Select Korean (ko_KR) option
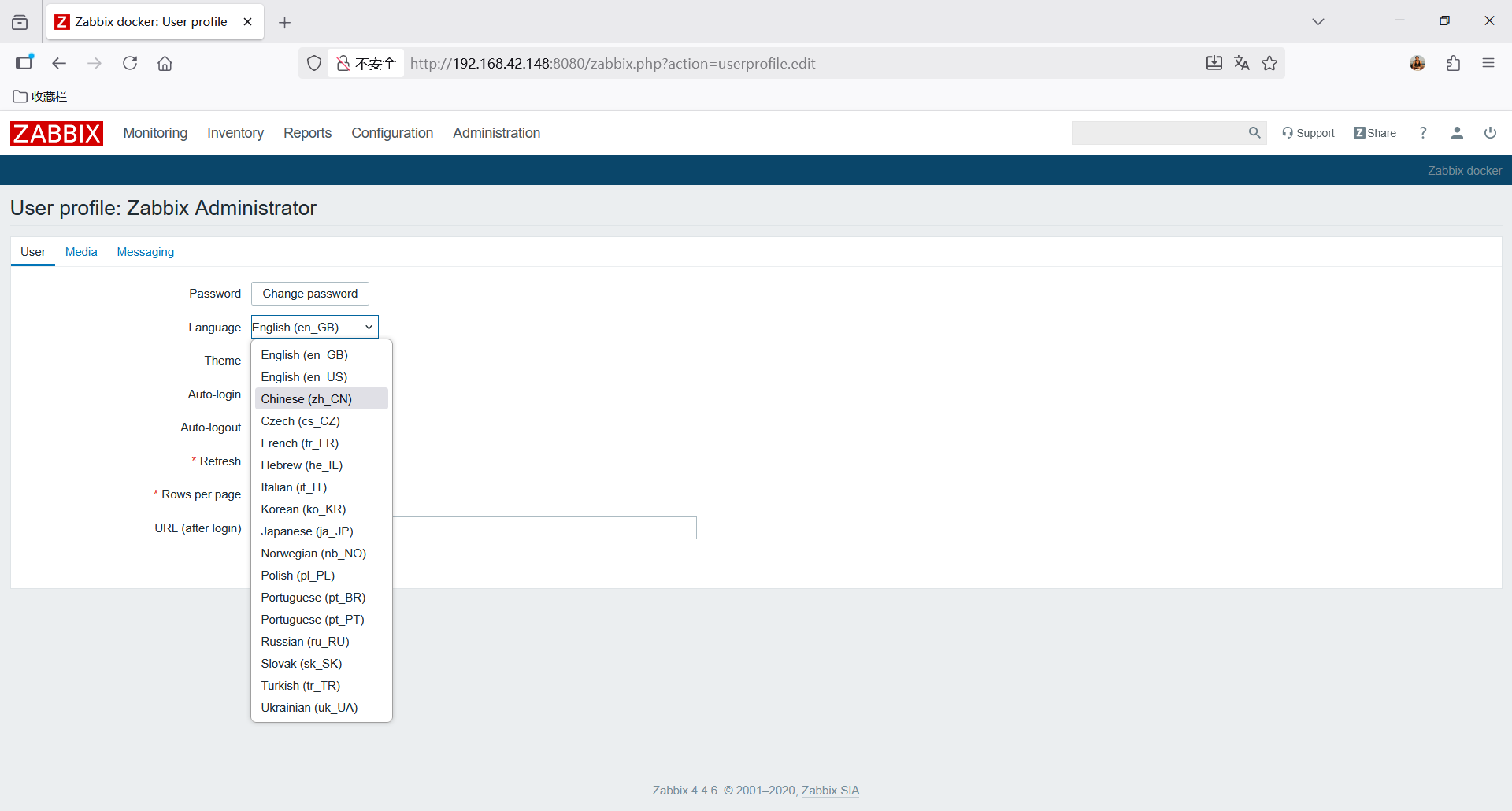Image resolution: width=1512 pixels, height=811 pixels. [x=321, y=509]
